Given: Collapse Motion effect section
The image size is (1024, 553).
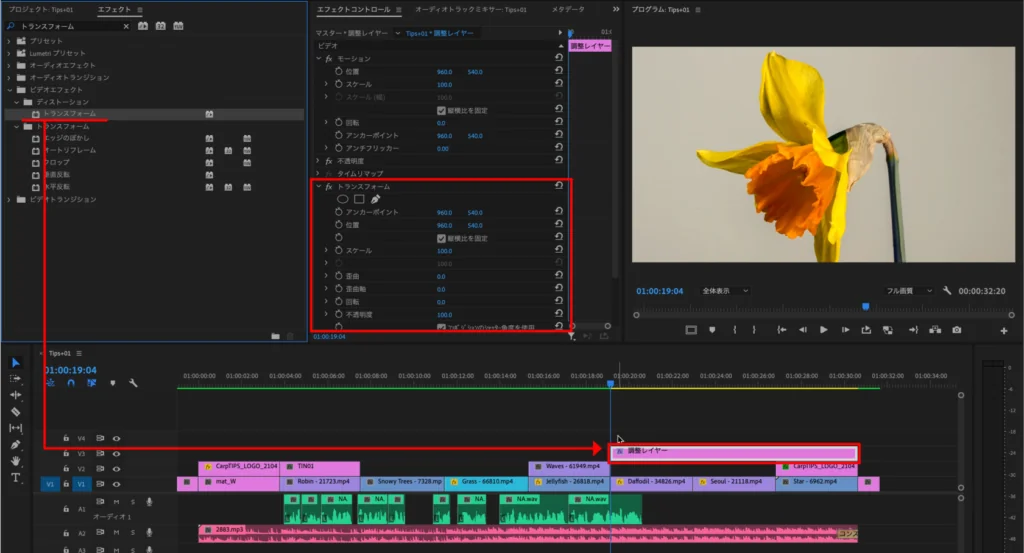Looking at the screenshot, I should pos(319,58).
